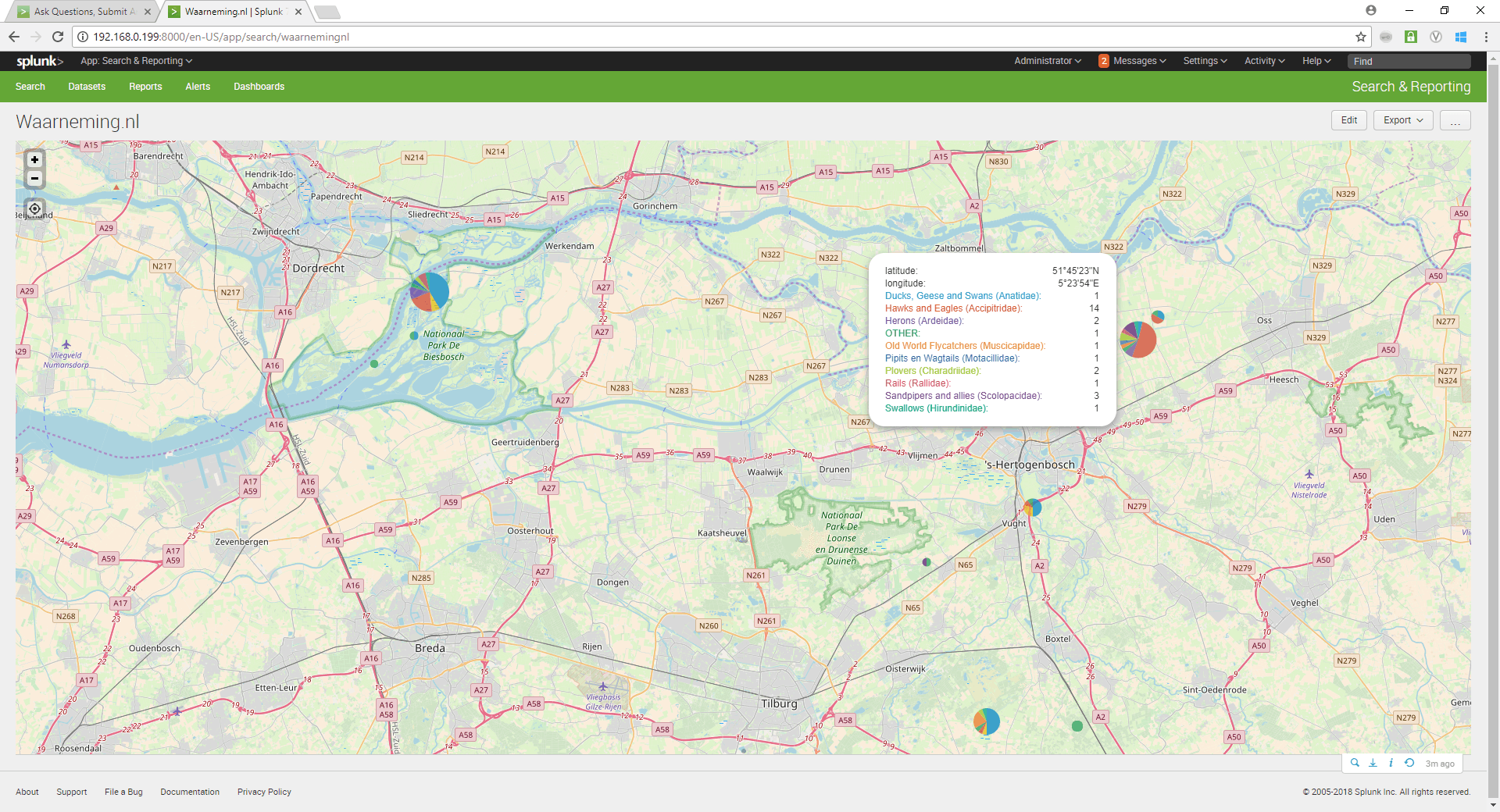The width and height of the screenshot is (1500, 812).
Task: Click the export download arrow icon
Action: pos(1373,763)
